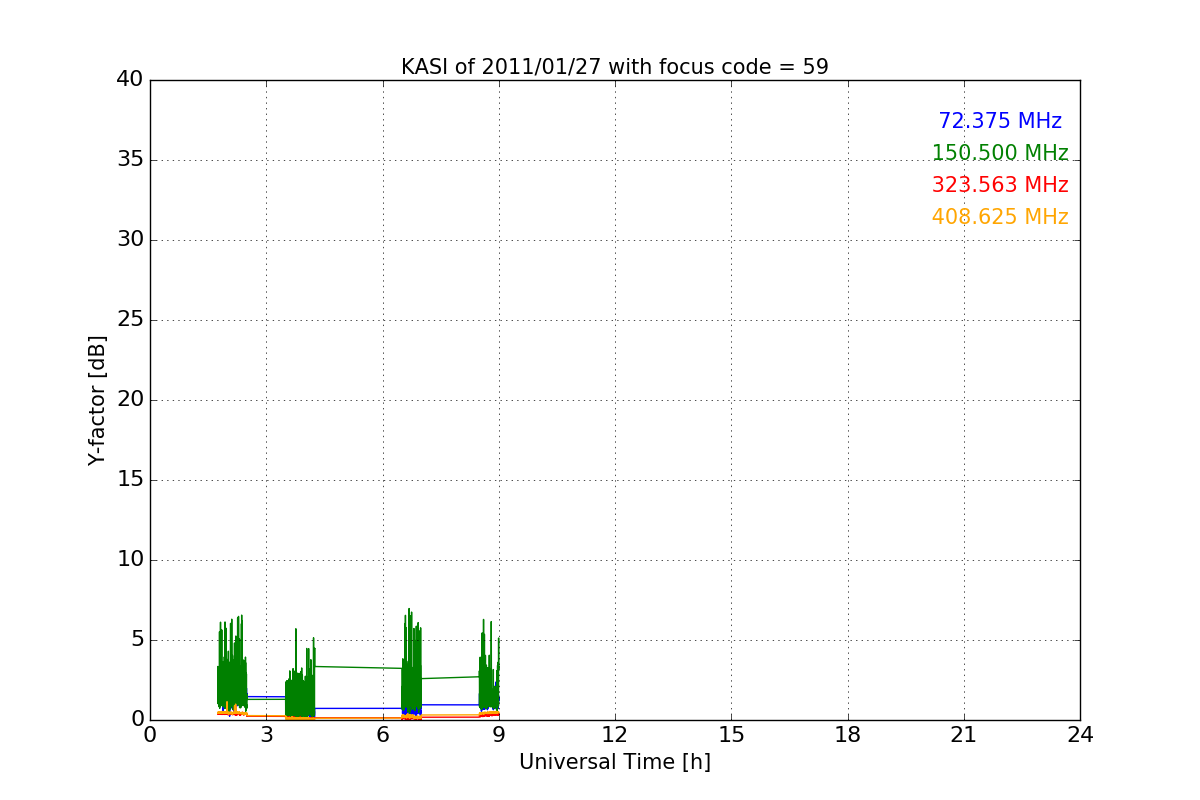The width and height of the screenshot is (1200, 800).
Task: Select the 408.625 MHz legend label
Action: (1000, 217)
